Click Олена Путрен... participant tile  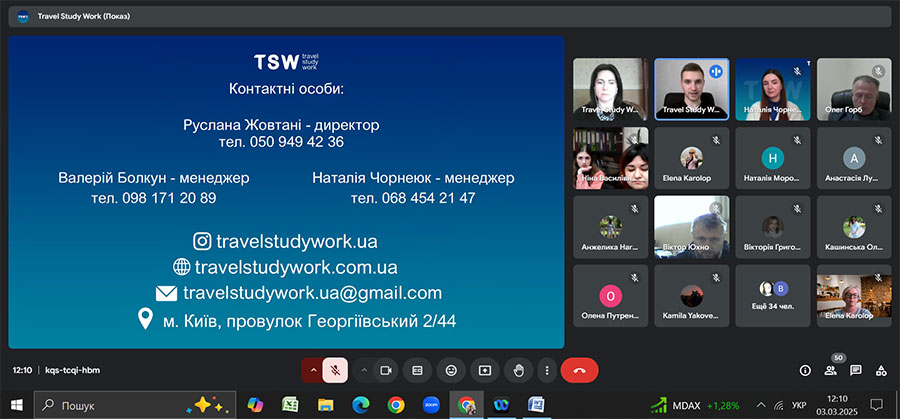click(611, 296)
